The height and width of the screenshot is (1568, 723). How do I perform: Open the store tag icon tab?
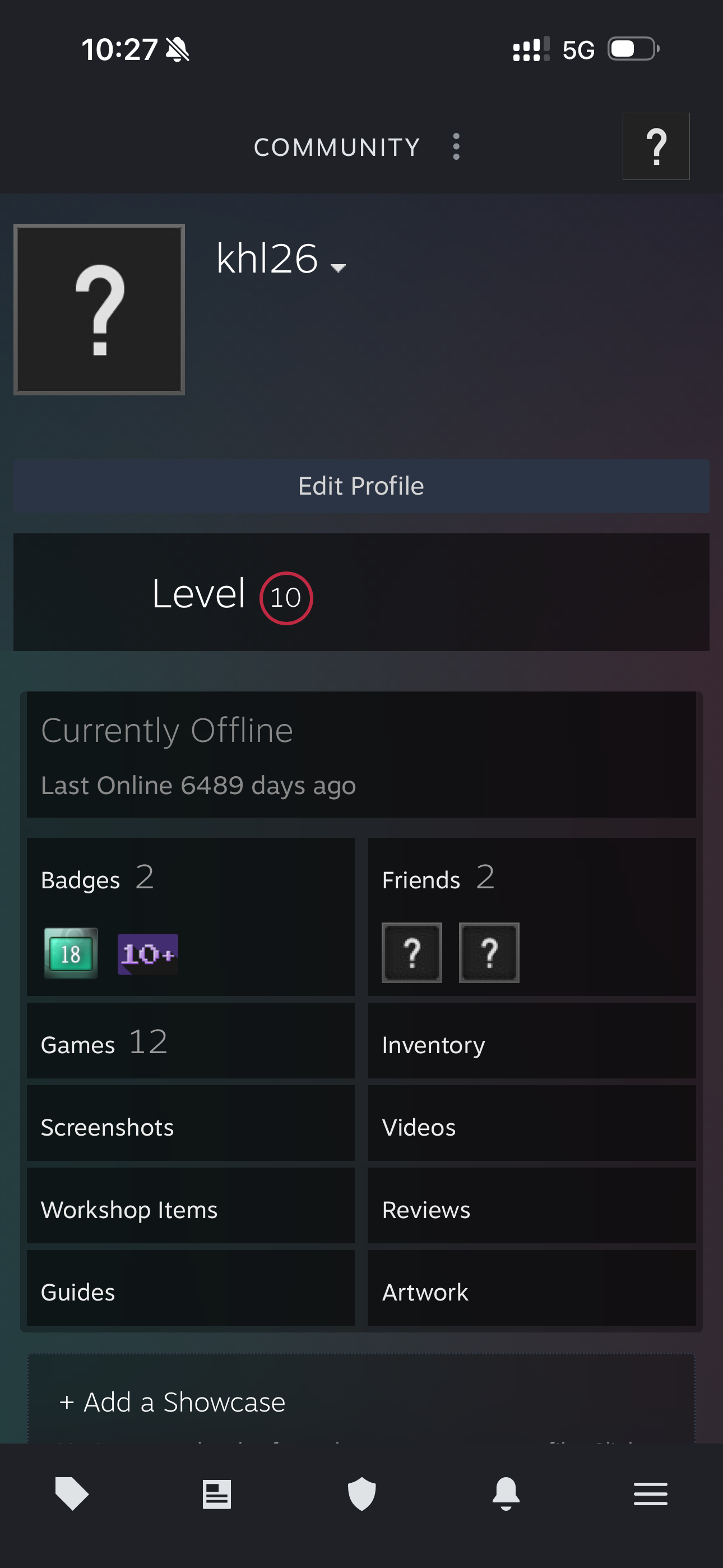(72, 1494)
